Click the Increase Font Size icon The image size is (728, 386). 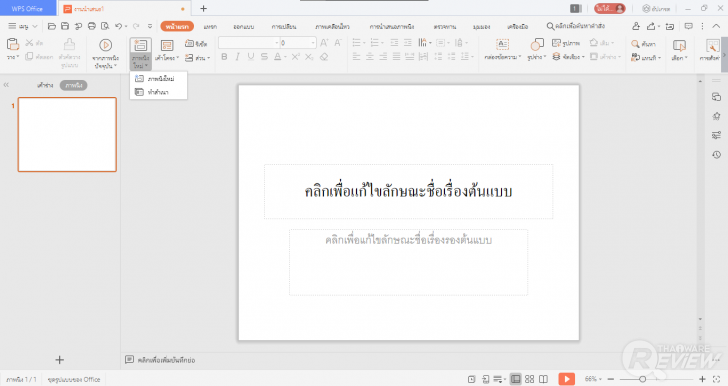pos(324,43)
